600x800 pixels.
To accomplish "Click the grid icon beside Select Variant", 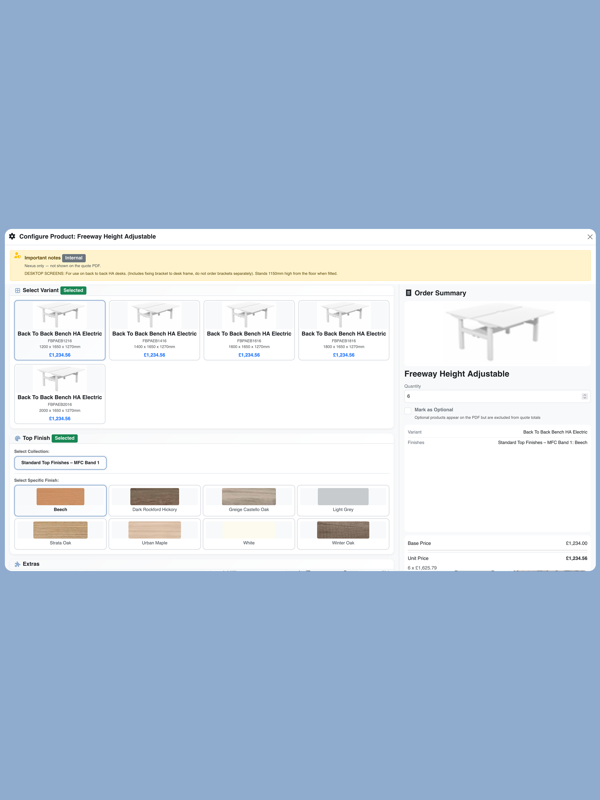I will 17,291.
